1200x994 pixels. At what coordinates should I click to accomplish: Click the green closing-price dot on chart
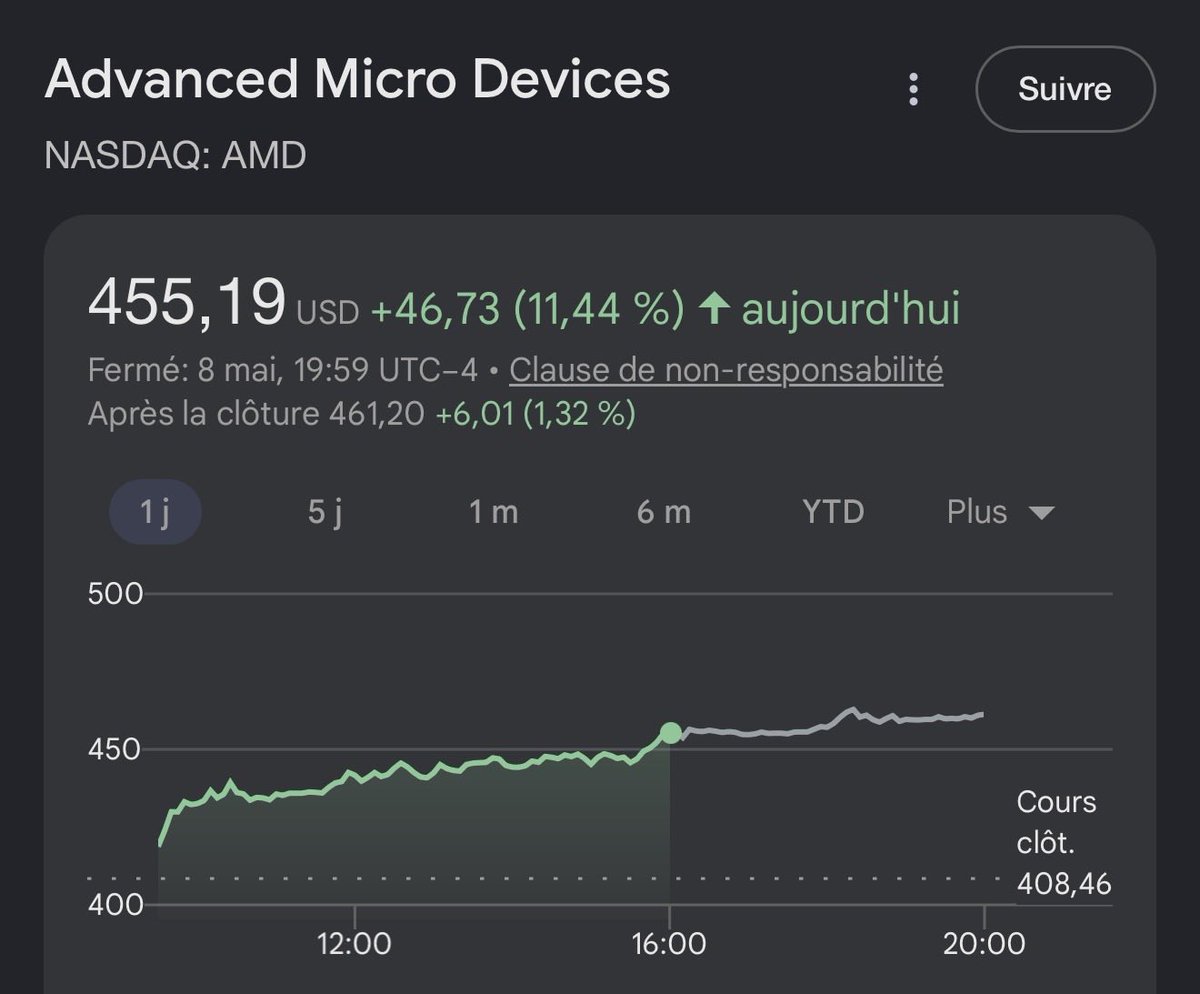point(670,733)
